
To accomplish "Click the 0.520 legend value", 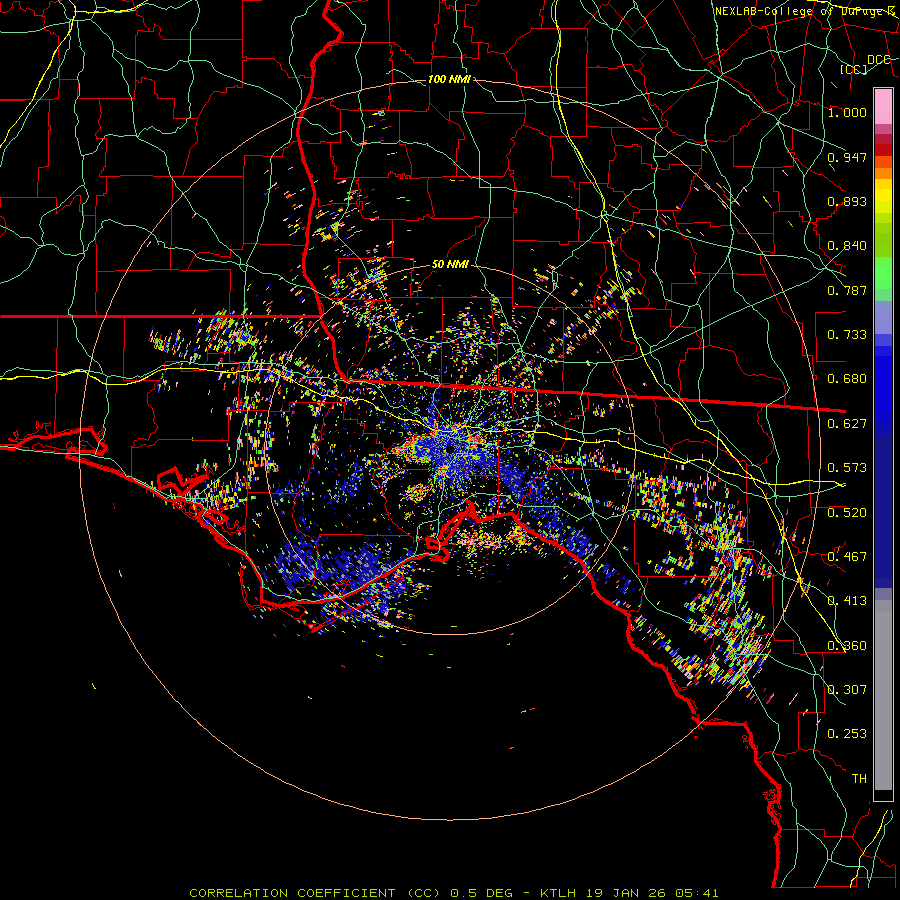I will tap(847, 513).
